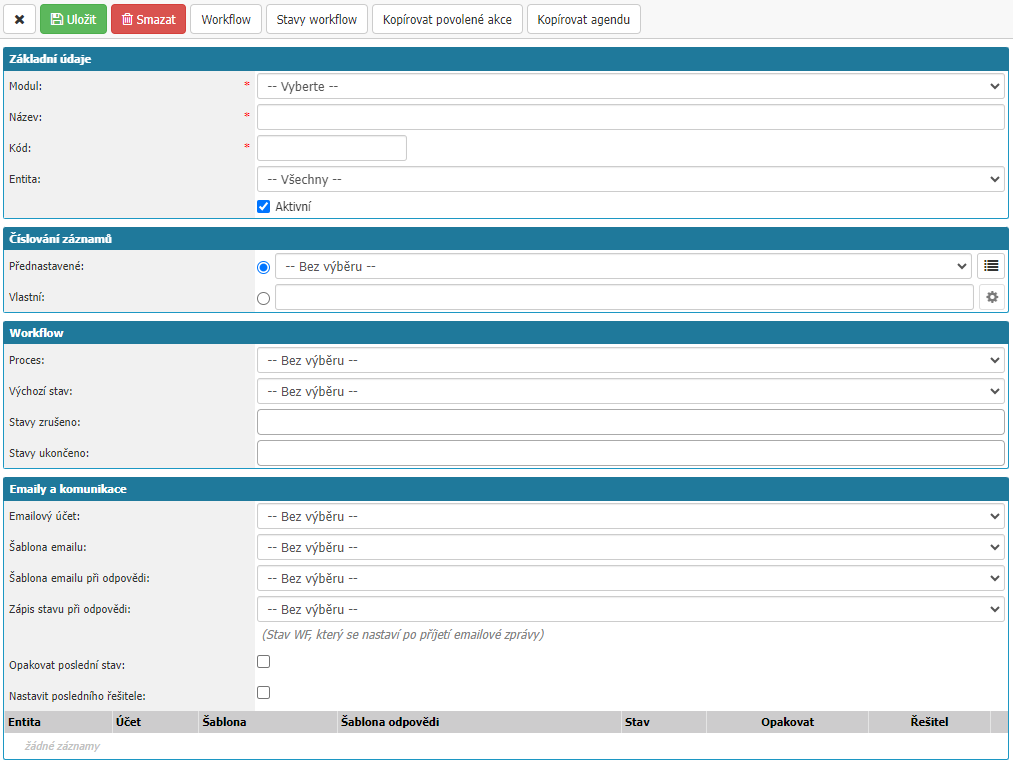This screenshot has height=765, width=1013.
Task: Click the Řešitel column header
Action: pos(929,722)
